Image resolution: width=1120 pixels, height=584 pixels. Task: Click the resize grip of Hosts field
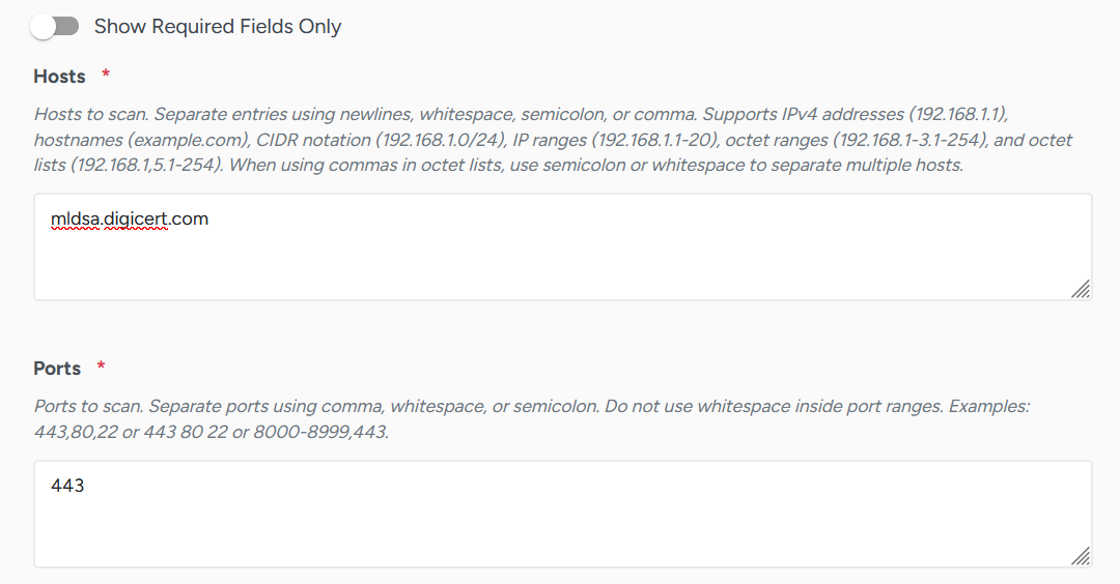pos(1080,288)
